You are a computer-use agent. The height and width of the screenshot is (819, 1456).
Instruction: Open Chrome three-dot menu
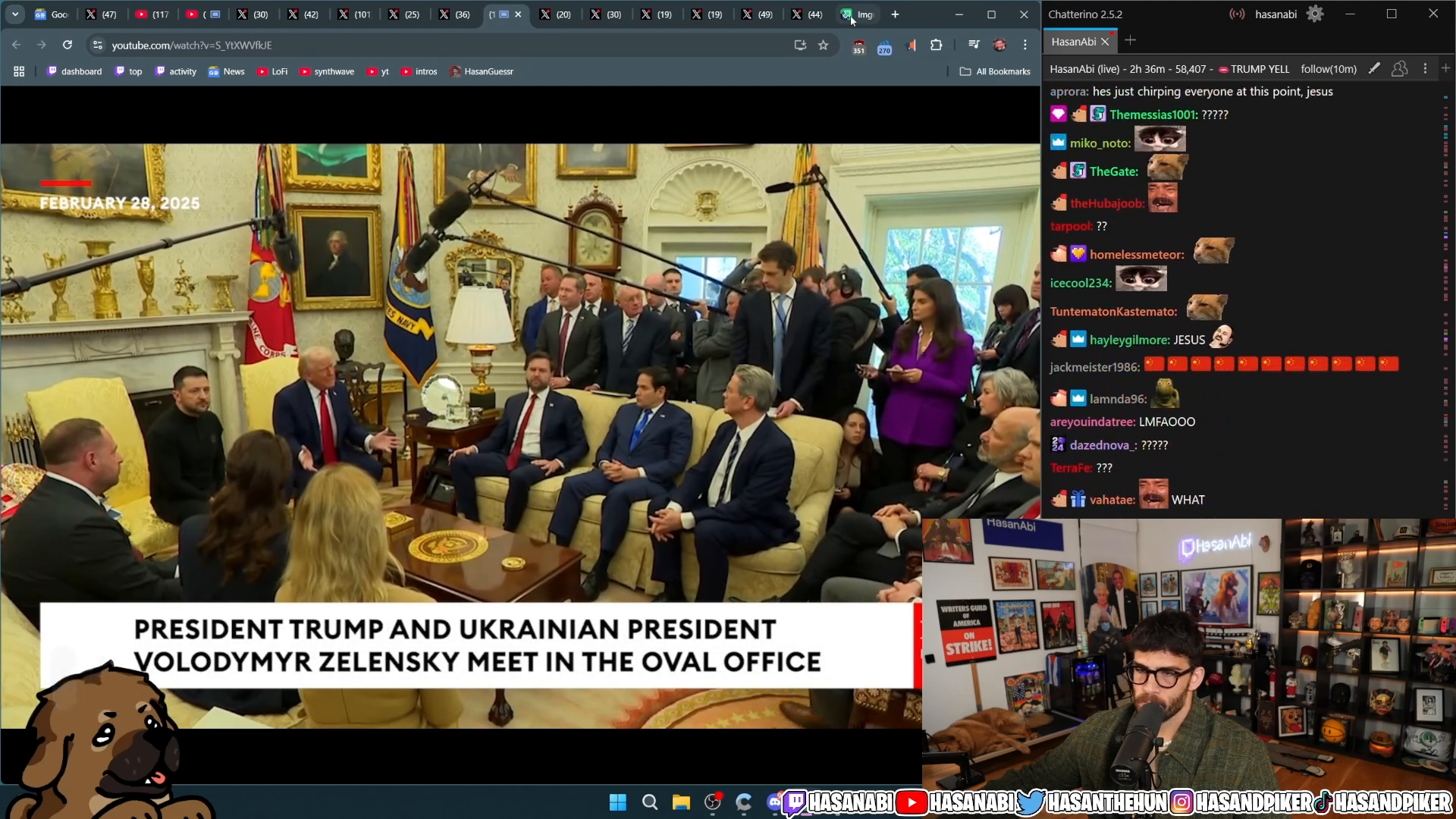pyautogui.click(x=1025, y=45)
